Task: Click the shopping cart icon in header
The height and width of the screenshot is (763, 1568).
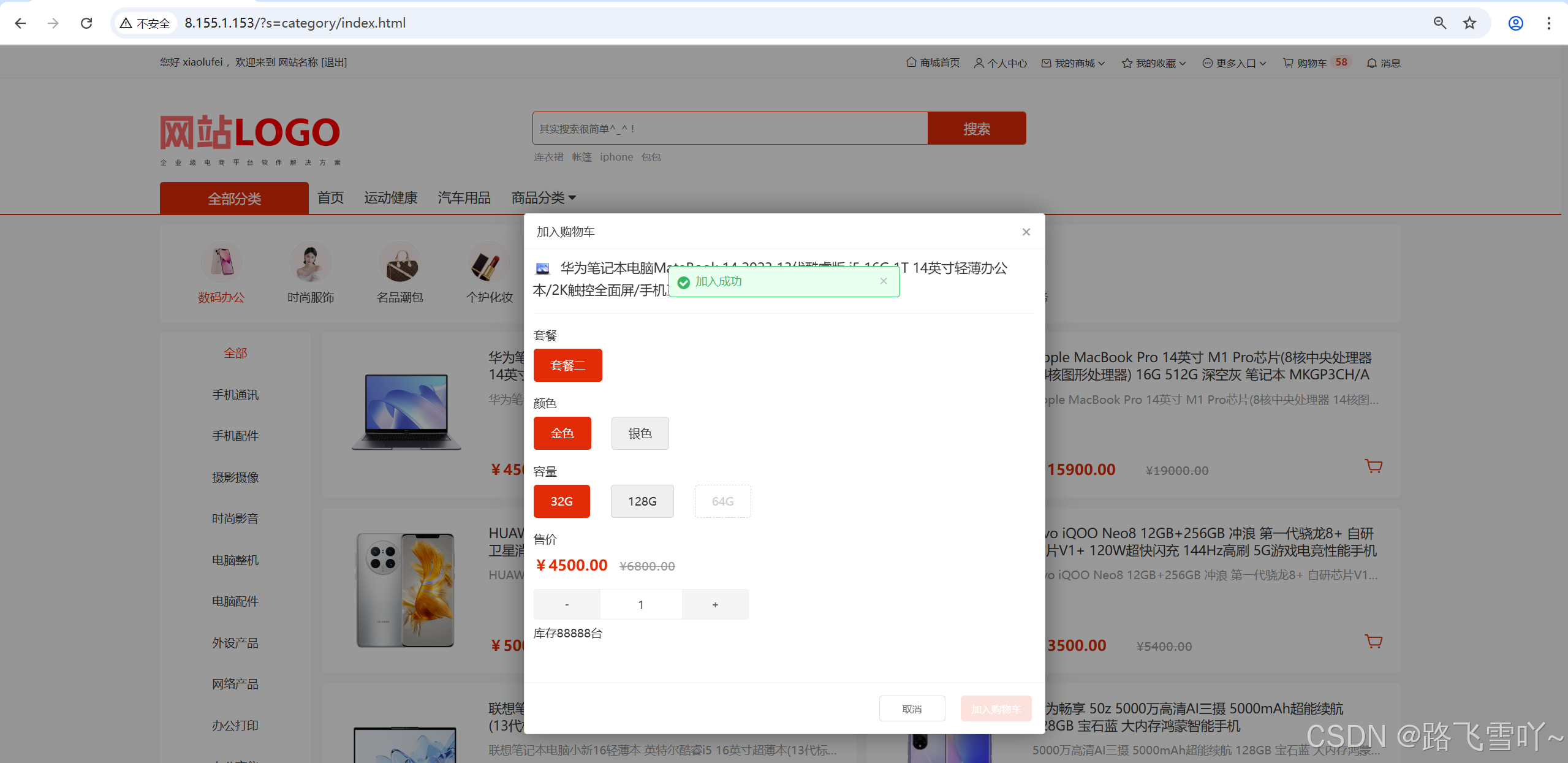Action: [x=1289, y=63]
